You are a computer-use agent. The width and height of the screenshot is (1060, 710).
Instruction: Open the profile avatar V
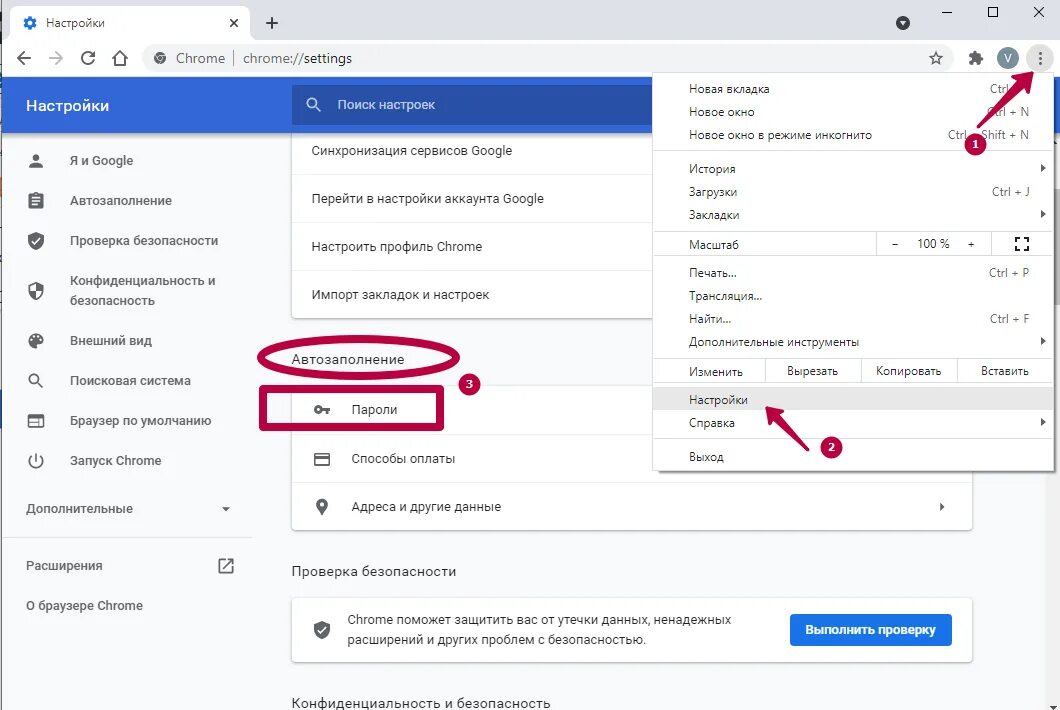(1008, 58)
